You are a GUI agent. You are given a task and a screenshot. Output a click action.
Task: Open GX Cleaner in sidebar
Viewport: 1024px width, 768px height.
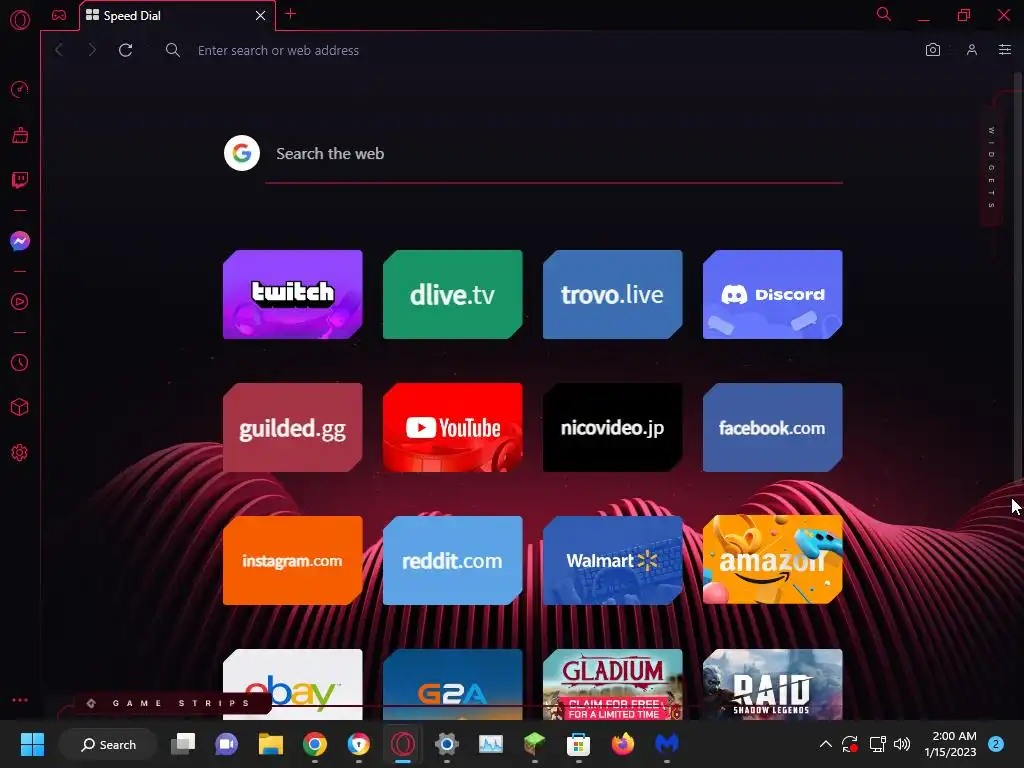pyautogui.click(x=20, y=135)
